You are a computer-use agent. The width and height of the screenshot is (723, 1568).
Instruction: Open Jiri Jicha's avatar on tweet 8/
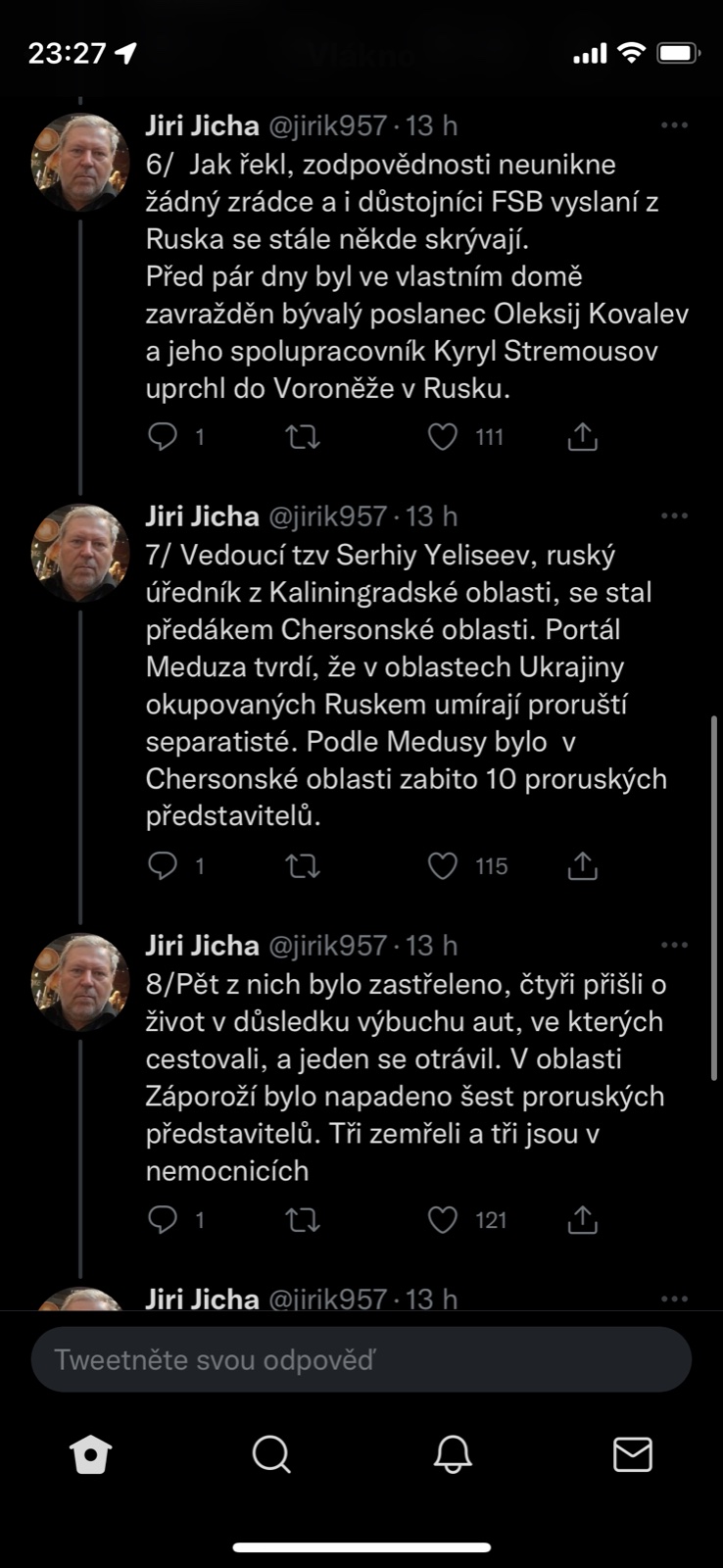(80, 983)
